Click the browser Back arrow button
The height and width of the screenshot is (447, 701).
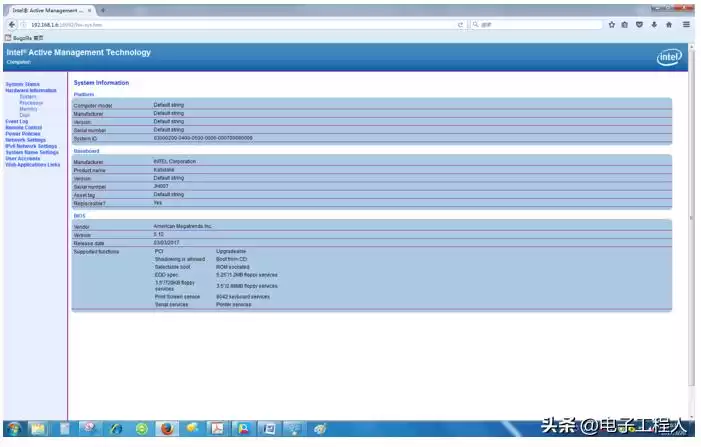12,24
